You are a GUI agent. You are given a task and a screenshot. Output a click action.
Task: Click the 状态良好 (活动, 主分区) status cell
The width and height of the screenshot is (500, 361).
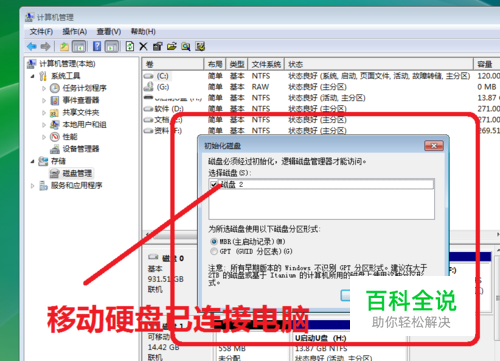click(x=327, y=98)
